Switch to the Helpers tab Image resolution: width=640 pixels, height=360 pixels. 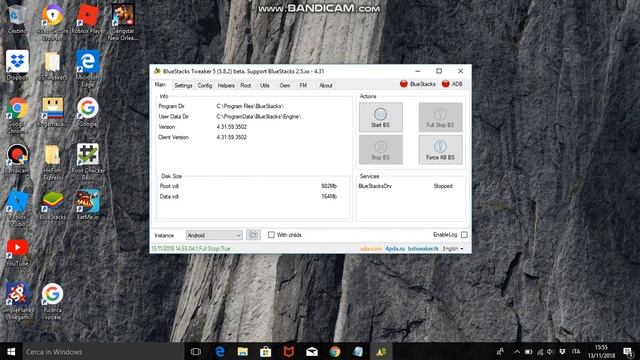click(x=226, y=85)
